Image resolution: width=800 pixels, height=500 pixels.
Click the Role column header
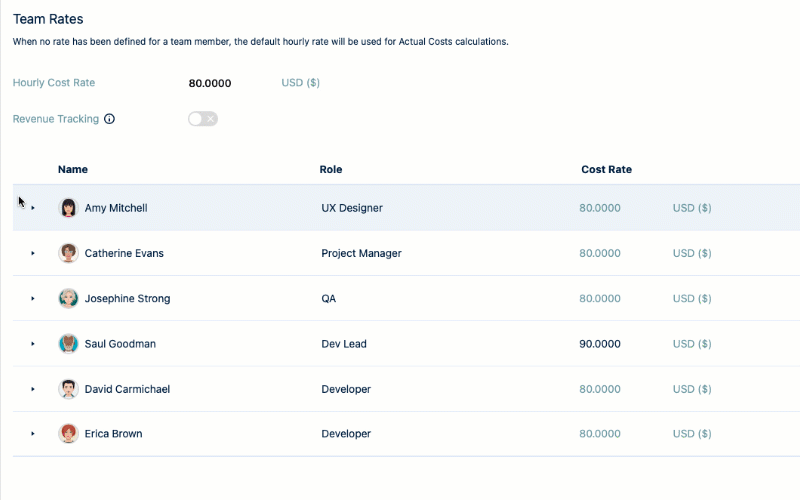pos(331,169)
